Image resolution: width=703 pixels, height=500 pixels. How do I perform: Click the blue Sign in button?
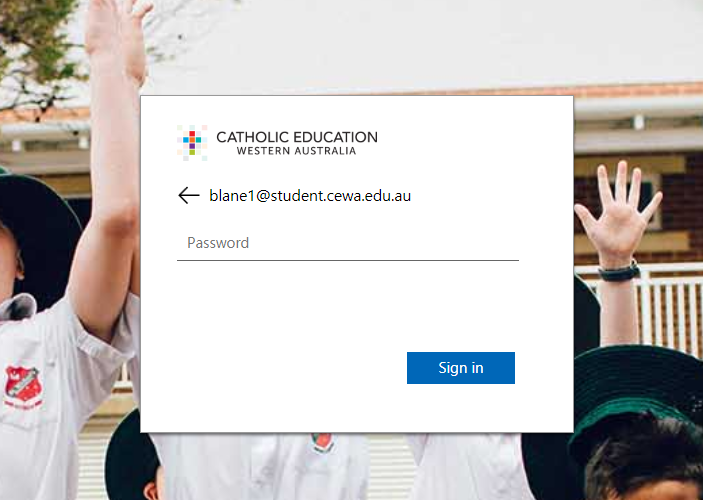click(461, 368)
